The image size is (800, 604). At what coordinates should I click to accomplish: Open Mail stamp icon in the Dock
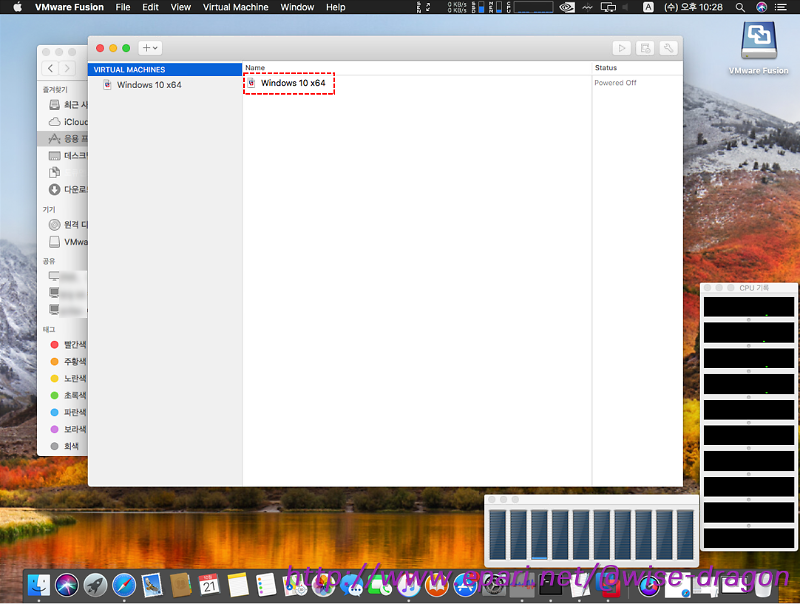[152, 585]
